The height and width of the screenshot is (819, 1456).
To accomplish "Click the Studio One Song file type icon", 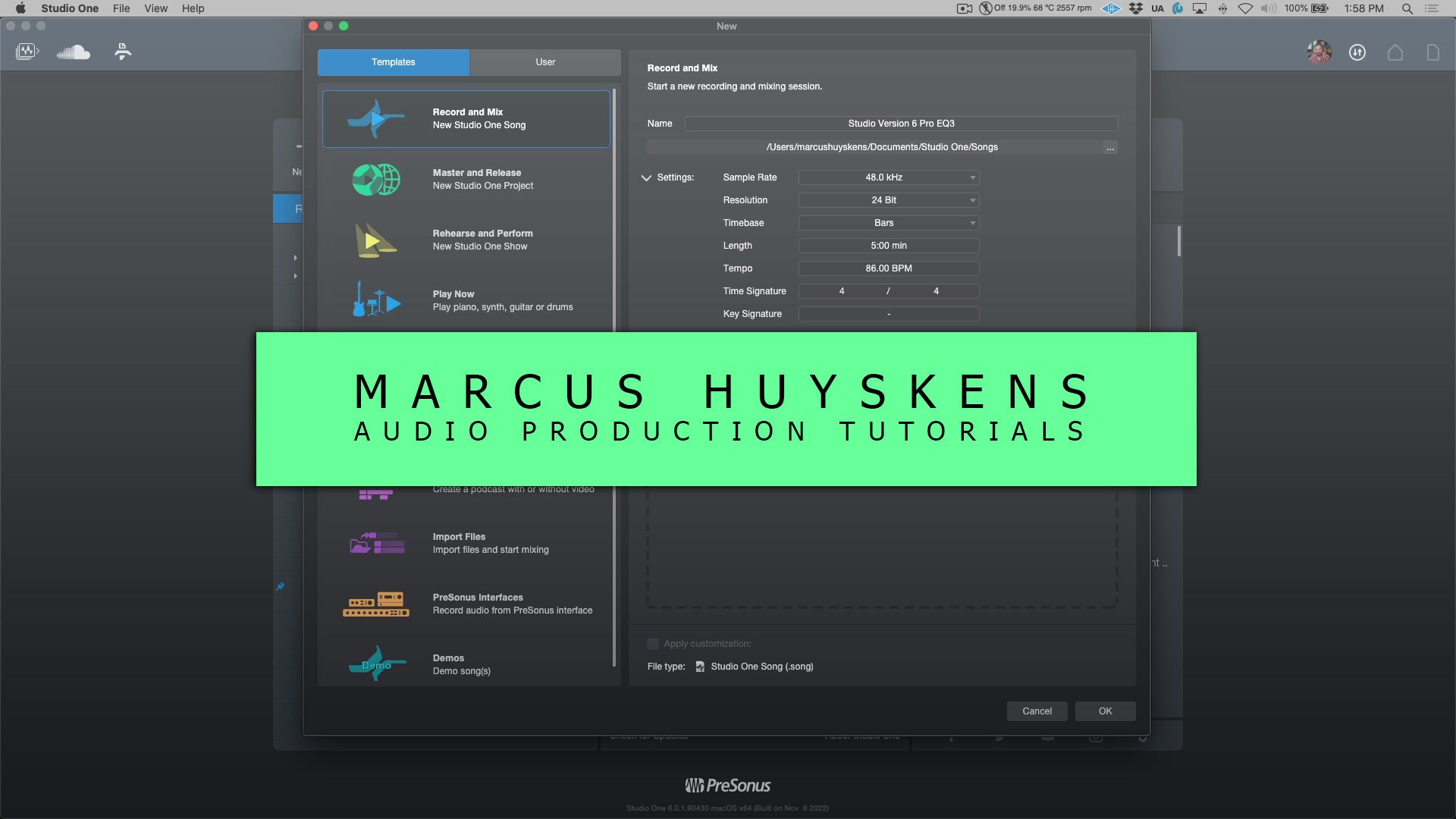I will (x=700, y=667).
